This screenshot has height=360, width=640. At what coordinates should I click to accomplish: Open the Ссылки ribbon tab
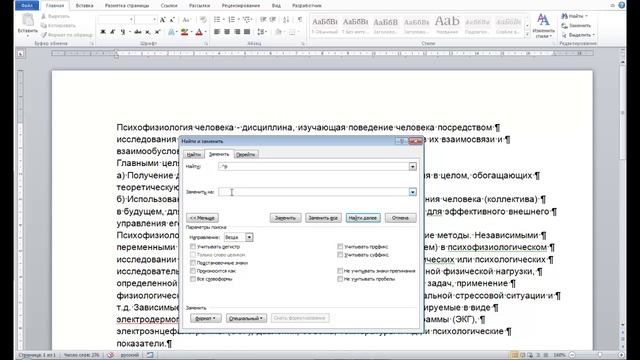click(169, 6)
